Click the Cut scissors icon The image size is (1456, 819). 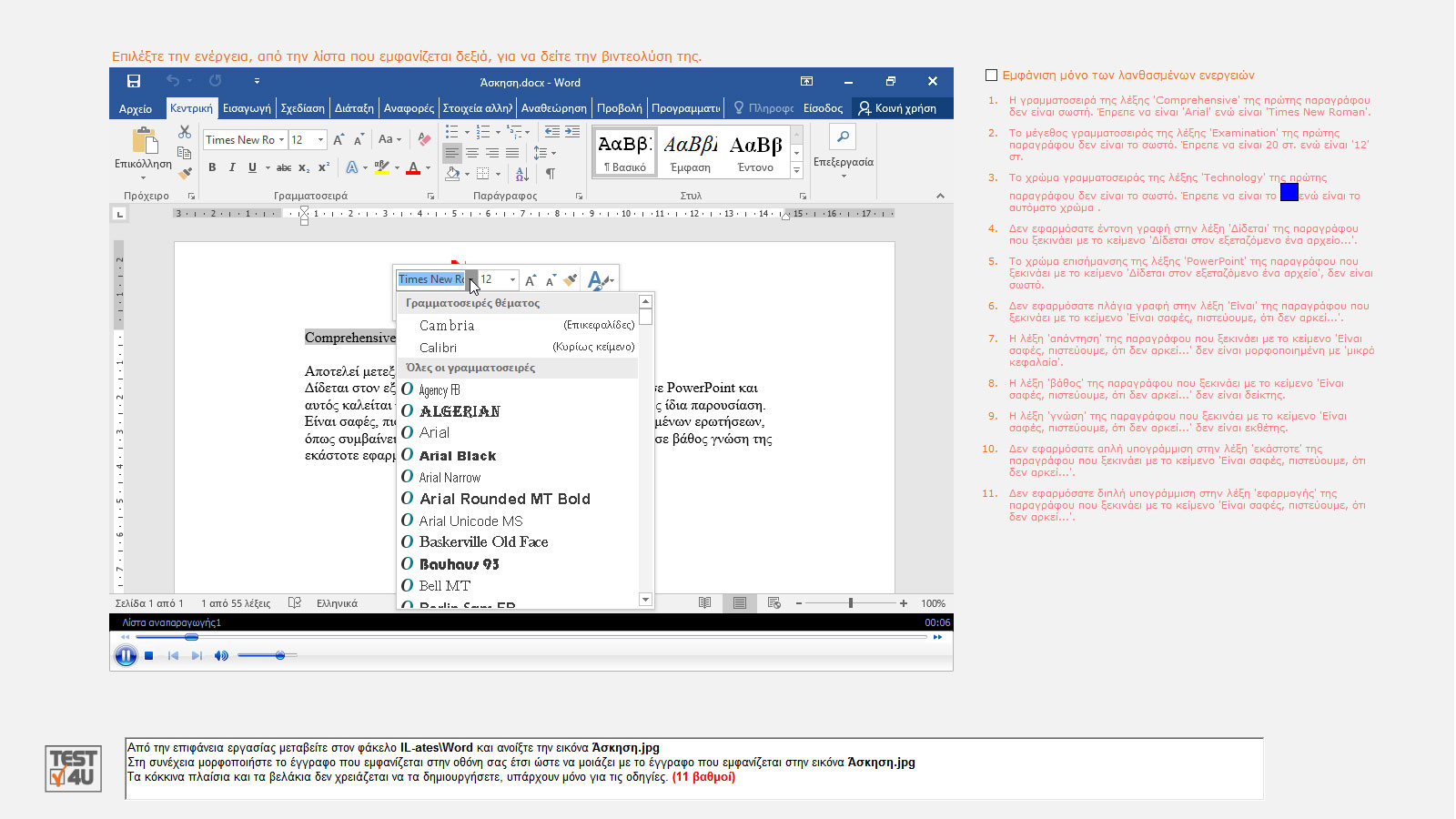click(x=185, y=132)
